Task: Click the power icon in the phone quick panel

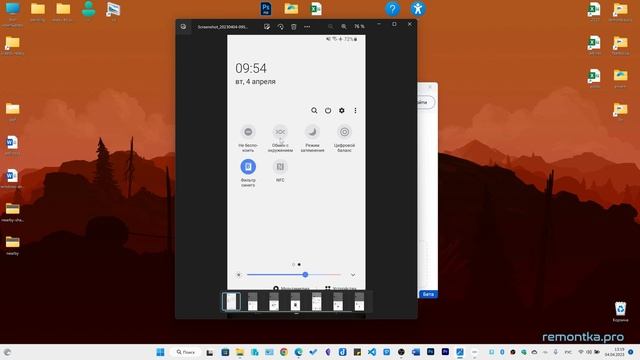Action: [x=328, y=110]
